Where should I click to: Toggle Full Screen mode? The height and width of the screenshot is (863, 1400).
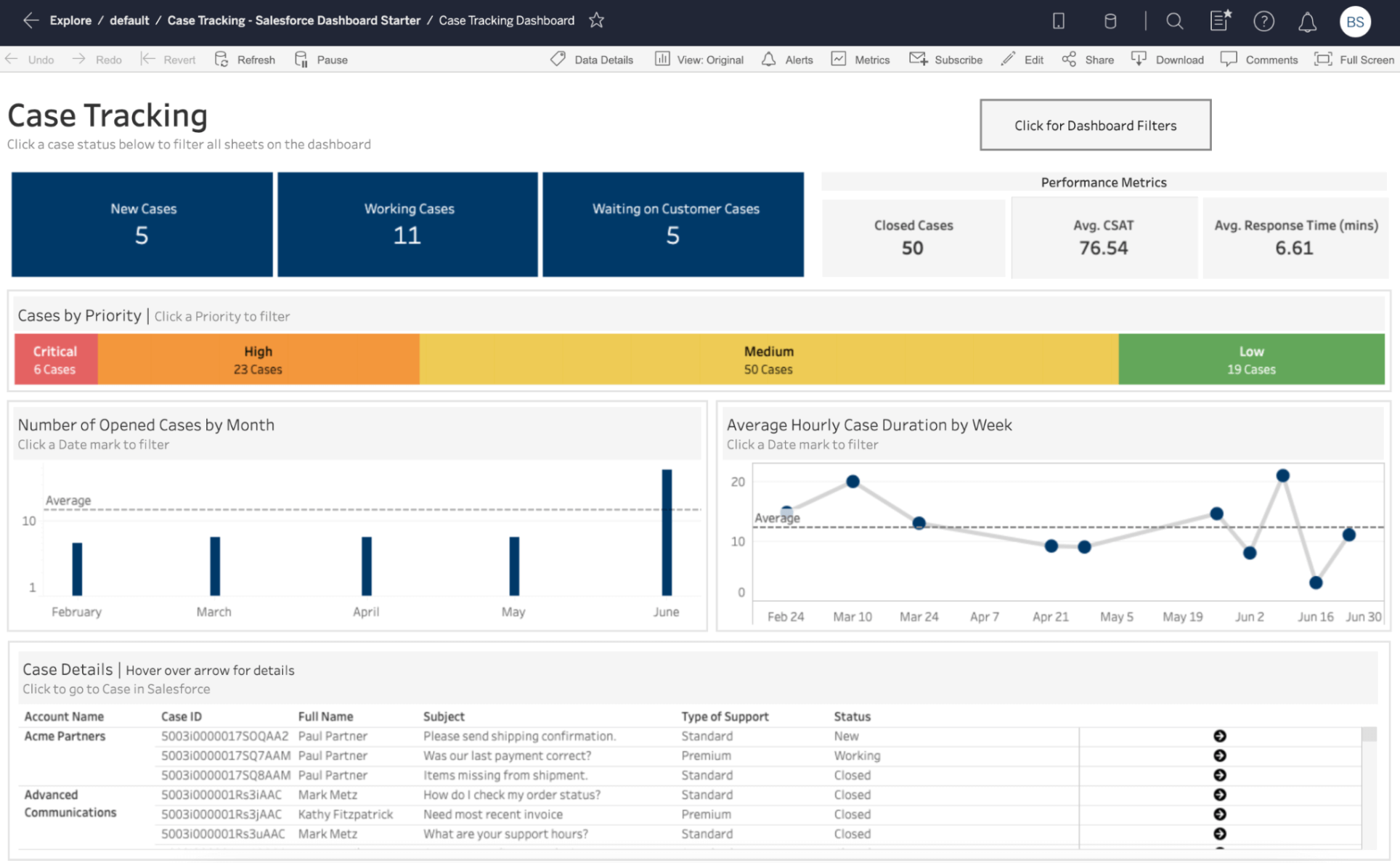click(1354, 60)
